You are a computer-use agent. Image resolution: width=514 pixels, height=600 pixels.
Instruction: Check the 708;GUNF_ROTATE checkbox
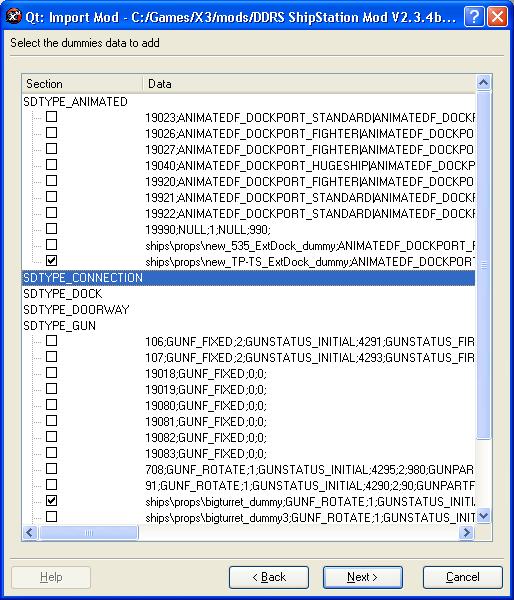tap(51, 469)
